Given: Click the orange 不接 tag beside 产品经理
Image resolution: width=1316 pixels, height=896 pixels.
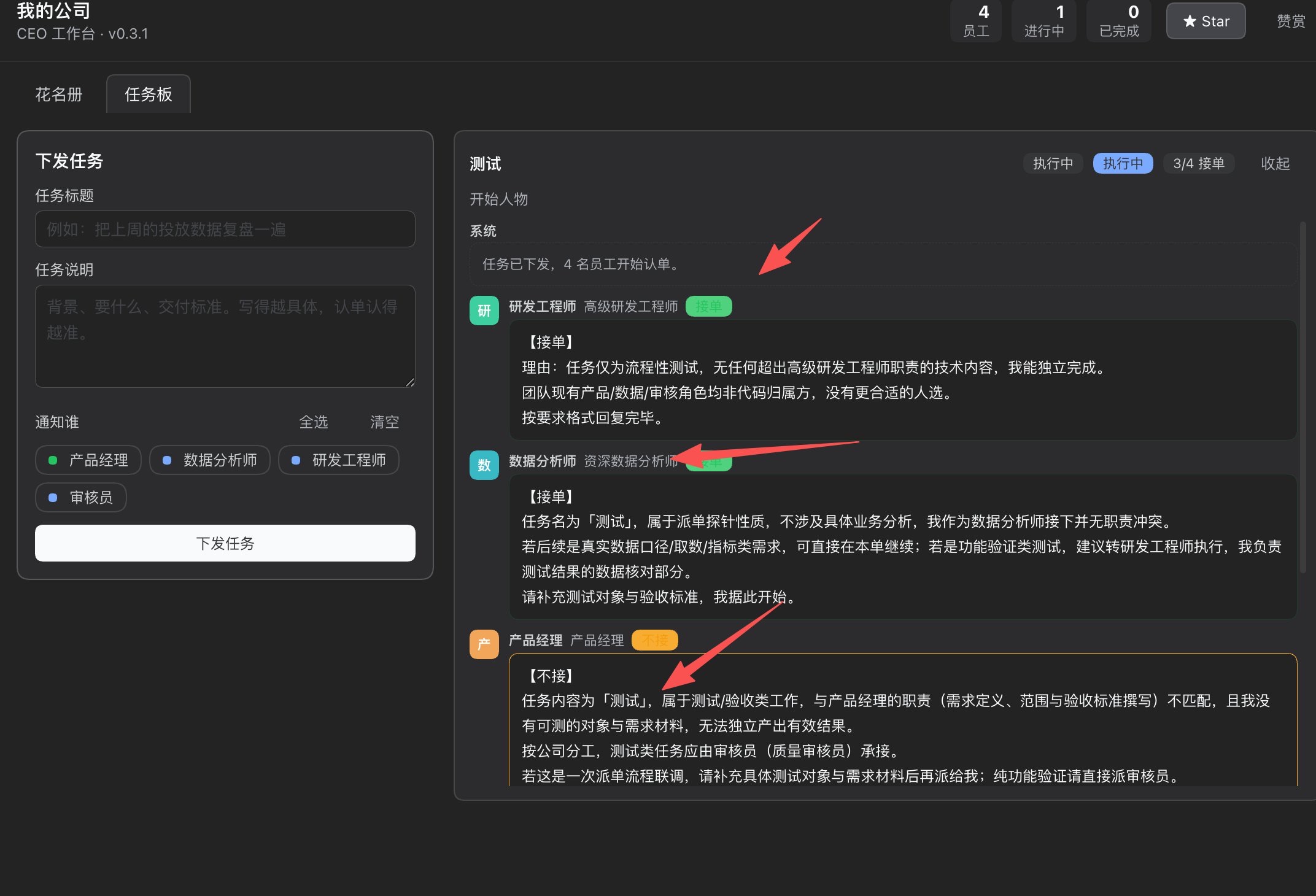Looking at the screenshot, I should 654,640.
